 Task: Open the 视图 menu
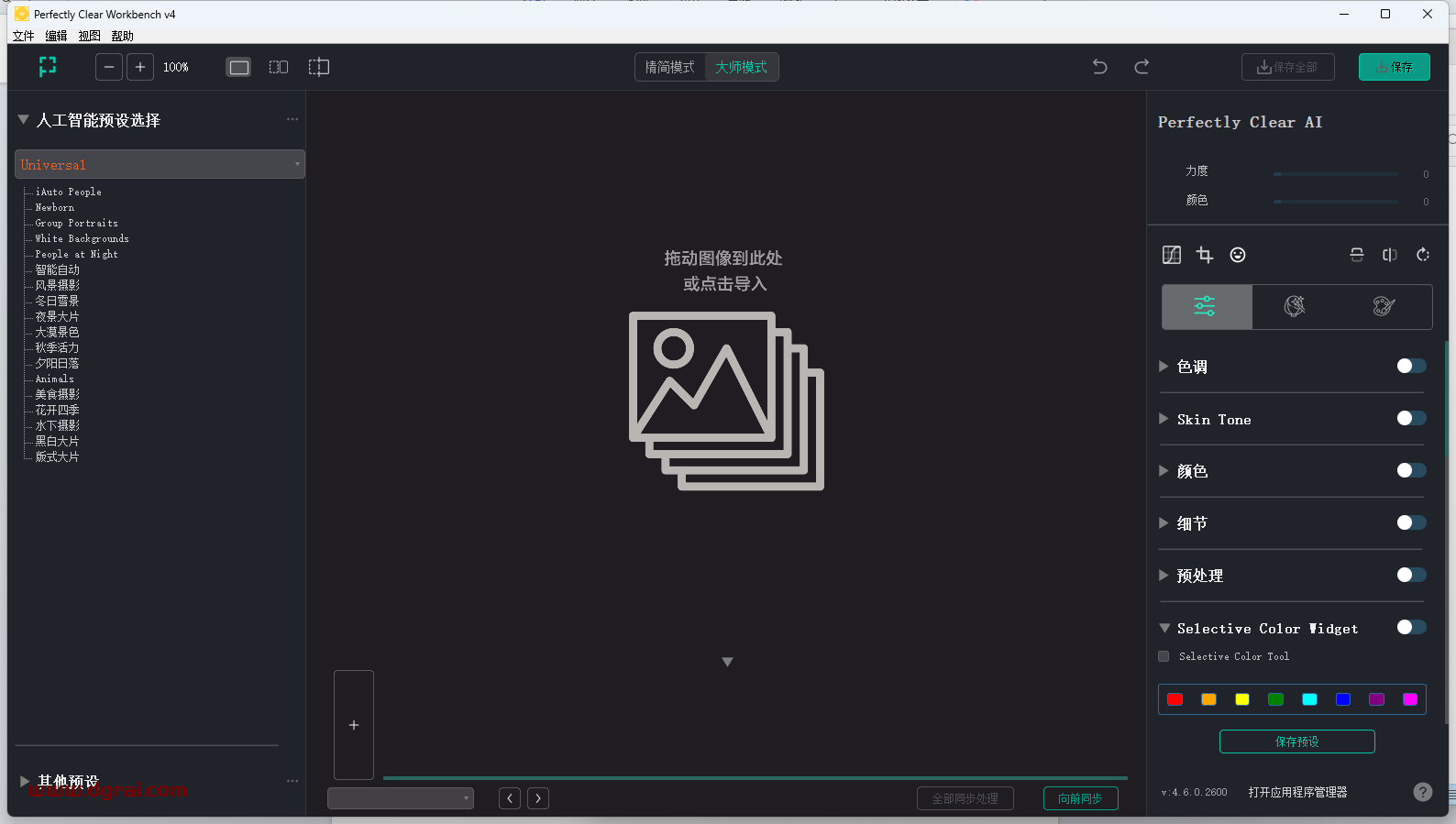(x=90, y=36)
